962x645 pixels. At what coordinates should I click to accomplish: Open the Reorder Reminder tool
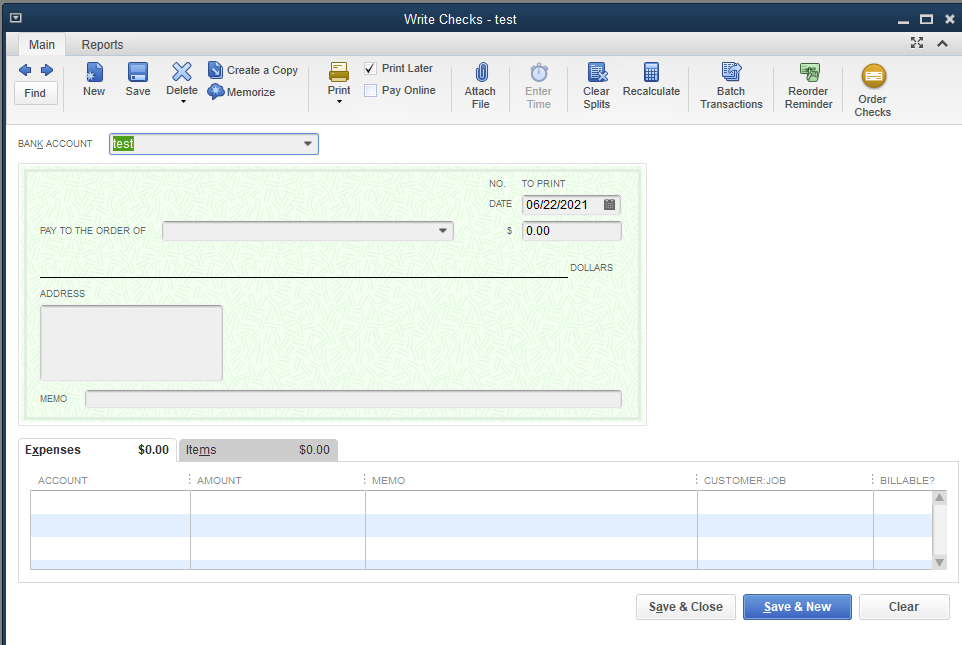tap(809, 85)
